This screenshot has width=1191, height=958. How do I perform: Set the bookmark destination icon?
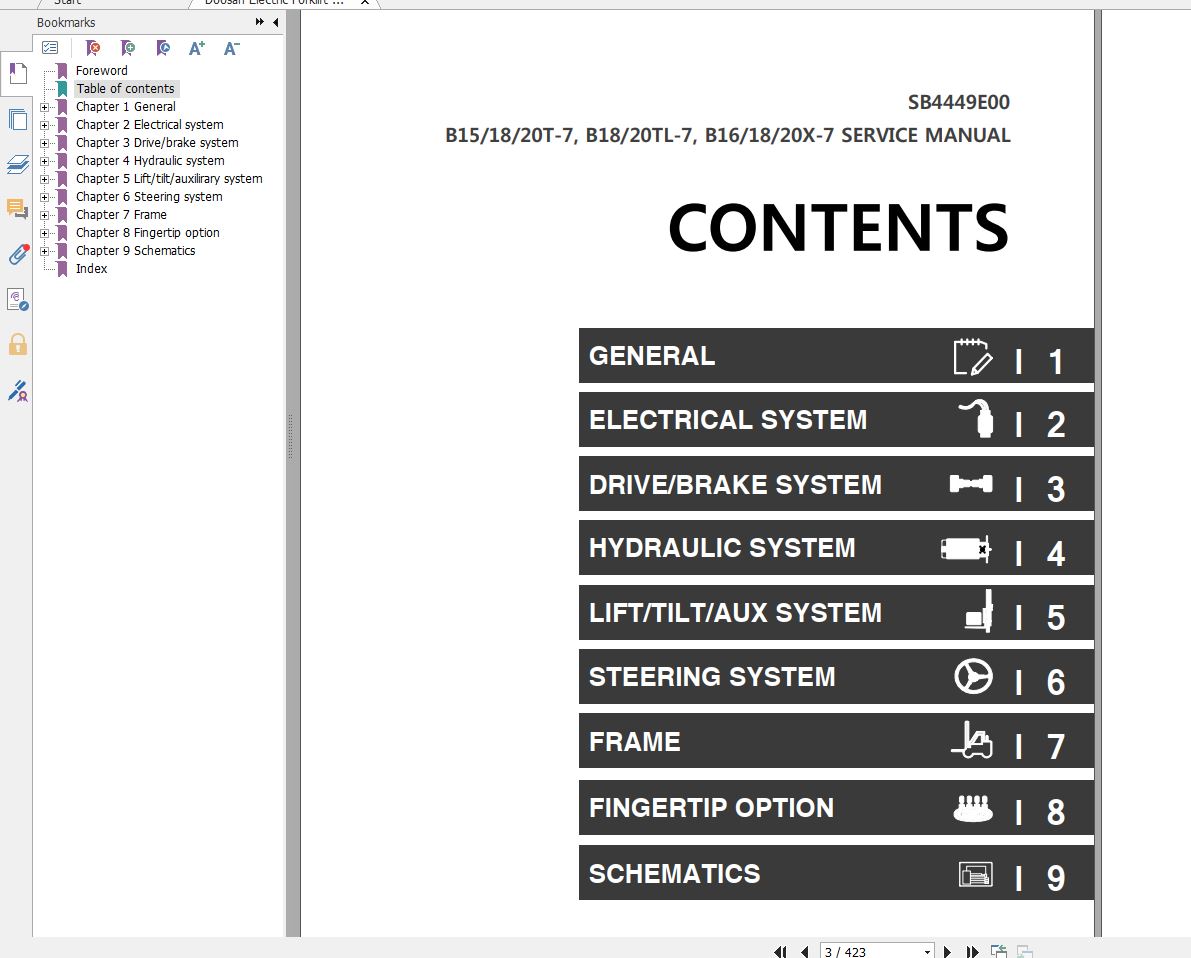click(x=163, y=48)
